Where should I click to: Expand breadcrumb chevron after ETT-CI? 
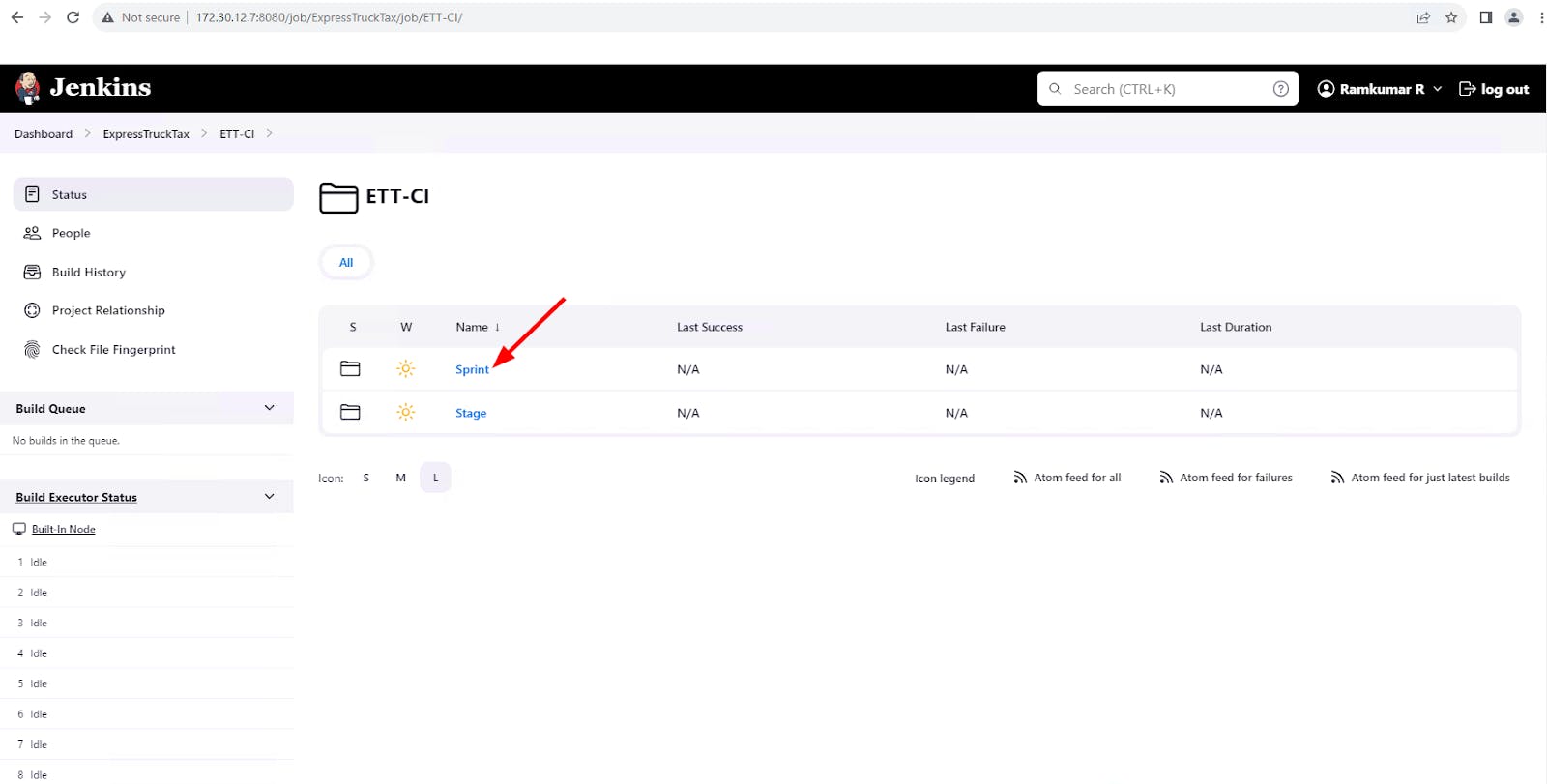click(x=269, y=133)
